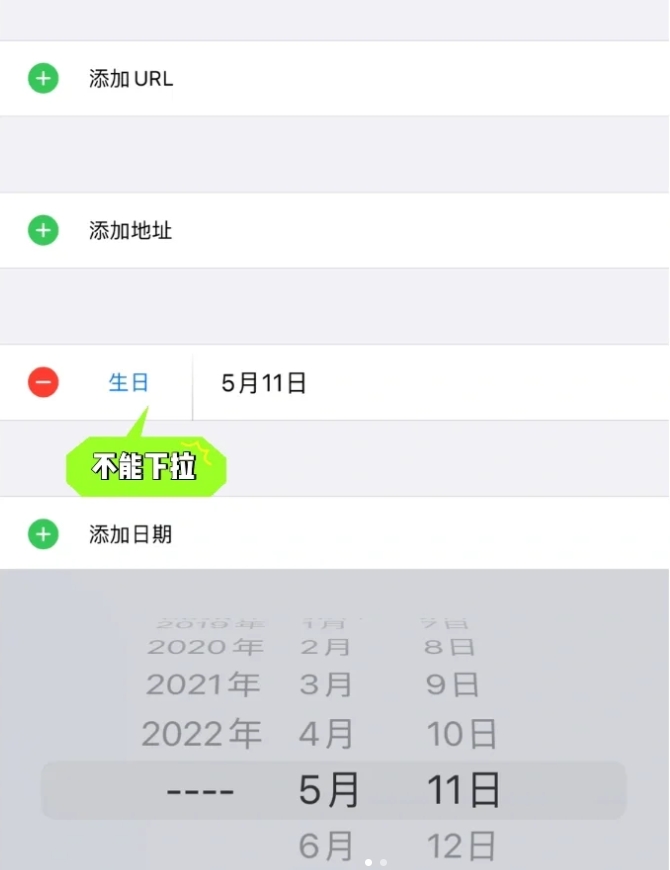Tap green plus icon beside 添加 URL

[43, 78]
